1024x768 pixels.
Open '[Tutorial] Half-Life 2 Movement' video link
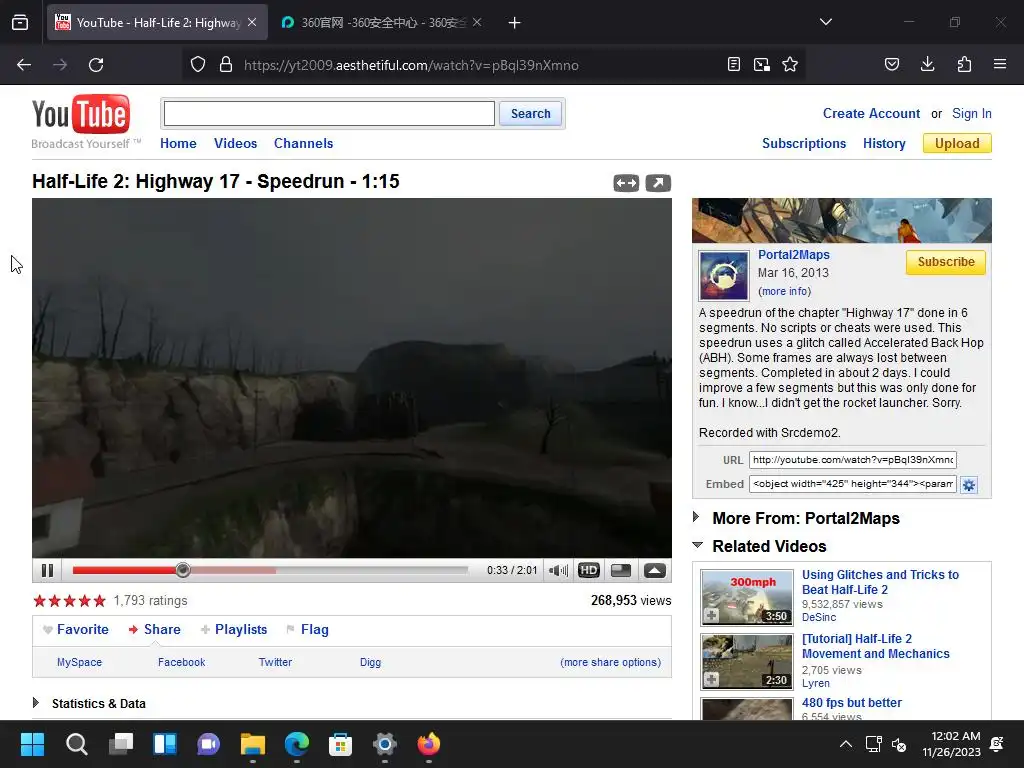pos(875,646)
